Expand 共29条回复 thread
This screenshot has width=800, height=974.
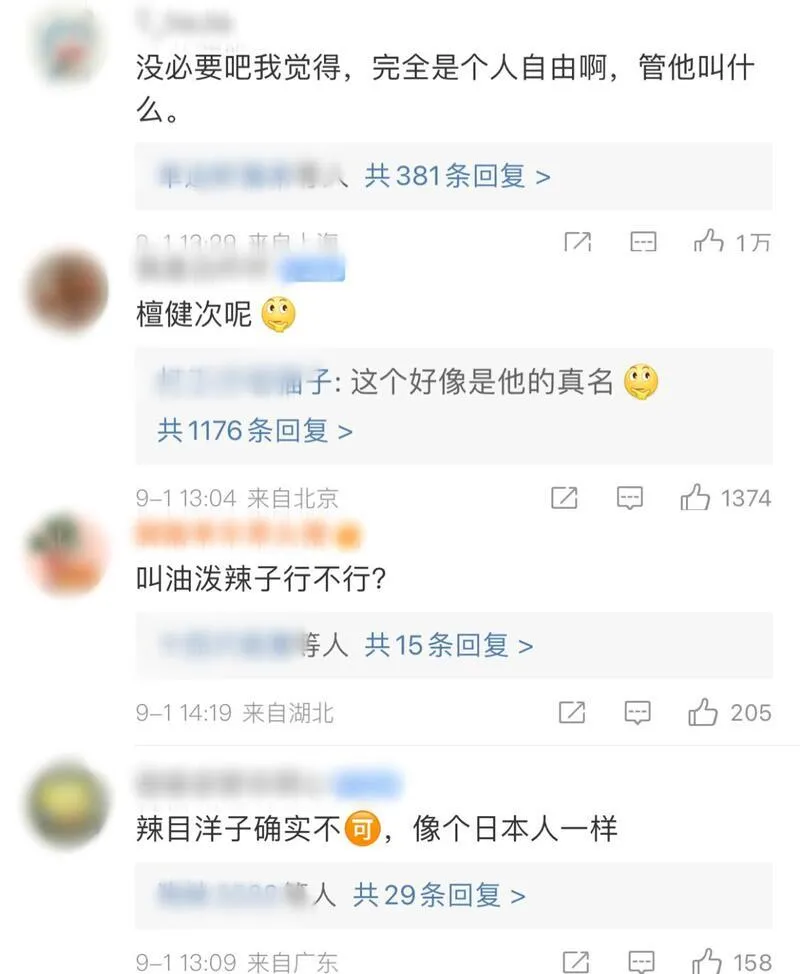(439, 895)
